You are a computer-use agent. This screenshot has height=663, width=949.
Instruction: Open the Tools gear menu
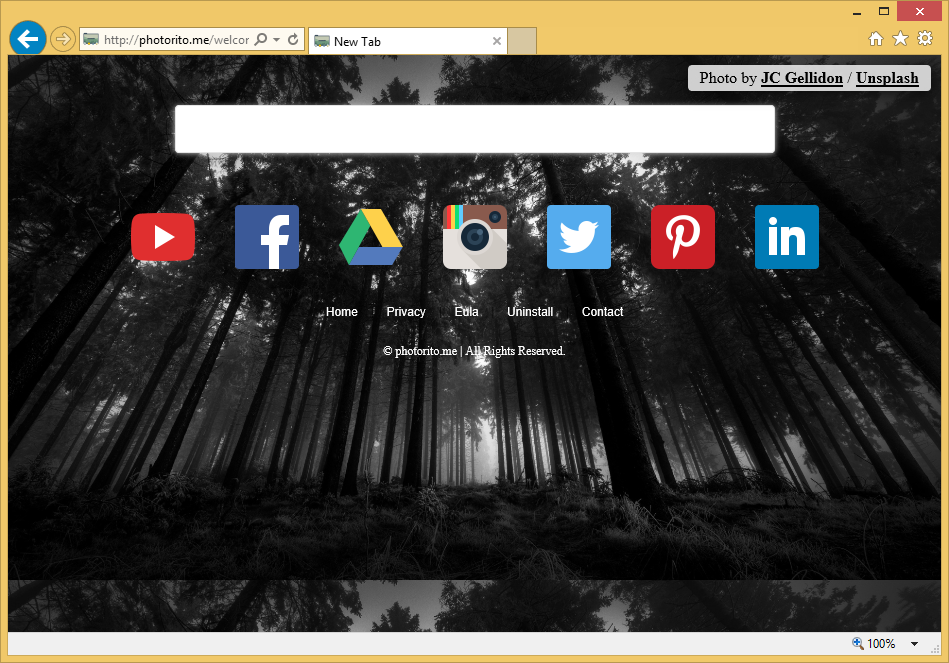pos(925,39)
